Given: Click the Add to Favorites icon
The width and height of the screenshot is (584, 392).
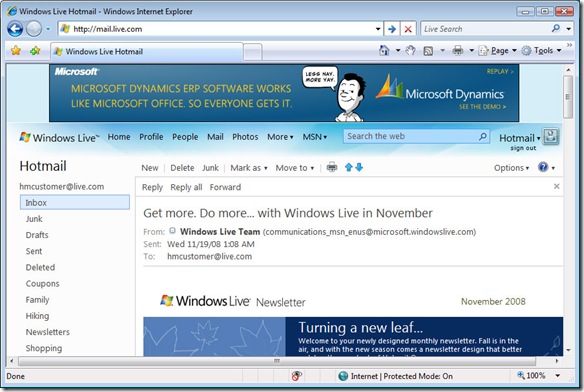Looking at the screenshot, I should coord(35,50).
